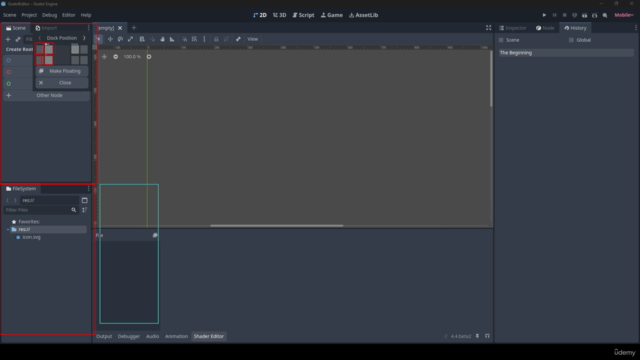This screenshot has height=360, width=640.
Task: Lock the selected node
Action: tap(216, 39)
